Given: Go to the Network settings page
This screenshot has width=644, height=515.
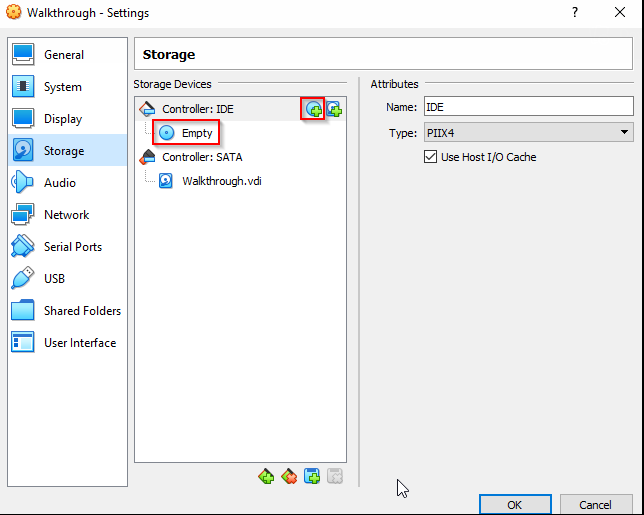Looking at the screenshot, I should tap(67, 215).
